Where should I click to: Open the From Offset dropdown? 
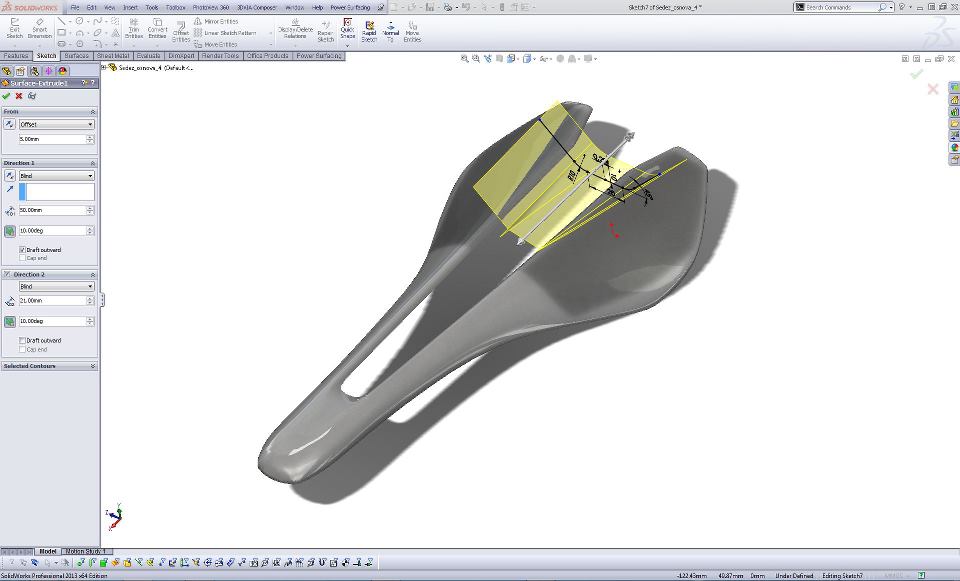click(x=57, y=125)
